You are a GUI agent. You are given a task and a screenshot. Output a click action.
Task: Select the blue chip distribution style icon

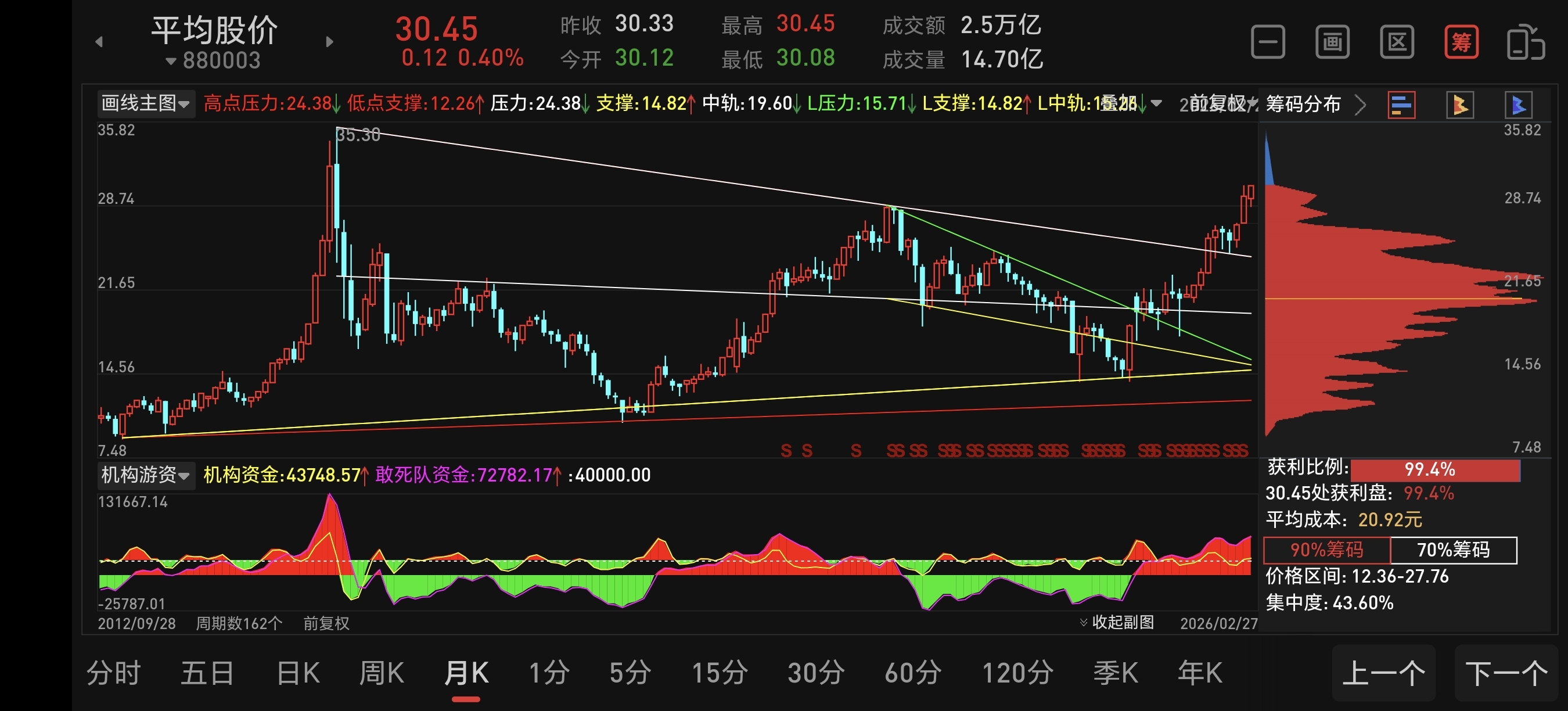[x=1517, y=105]
